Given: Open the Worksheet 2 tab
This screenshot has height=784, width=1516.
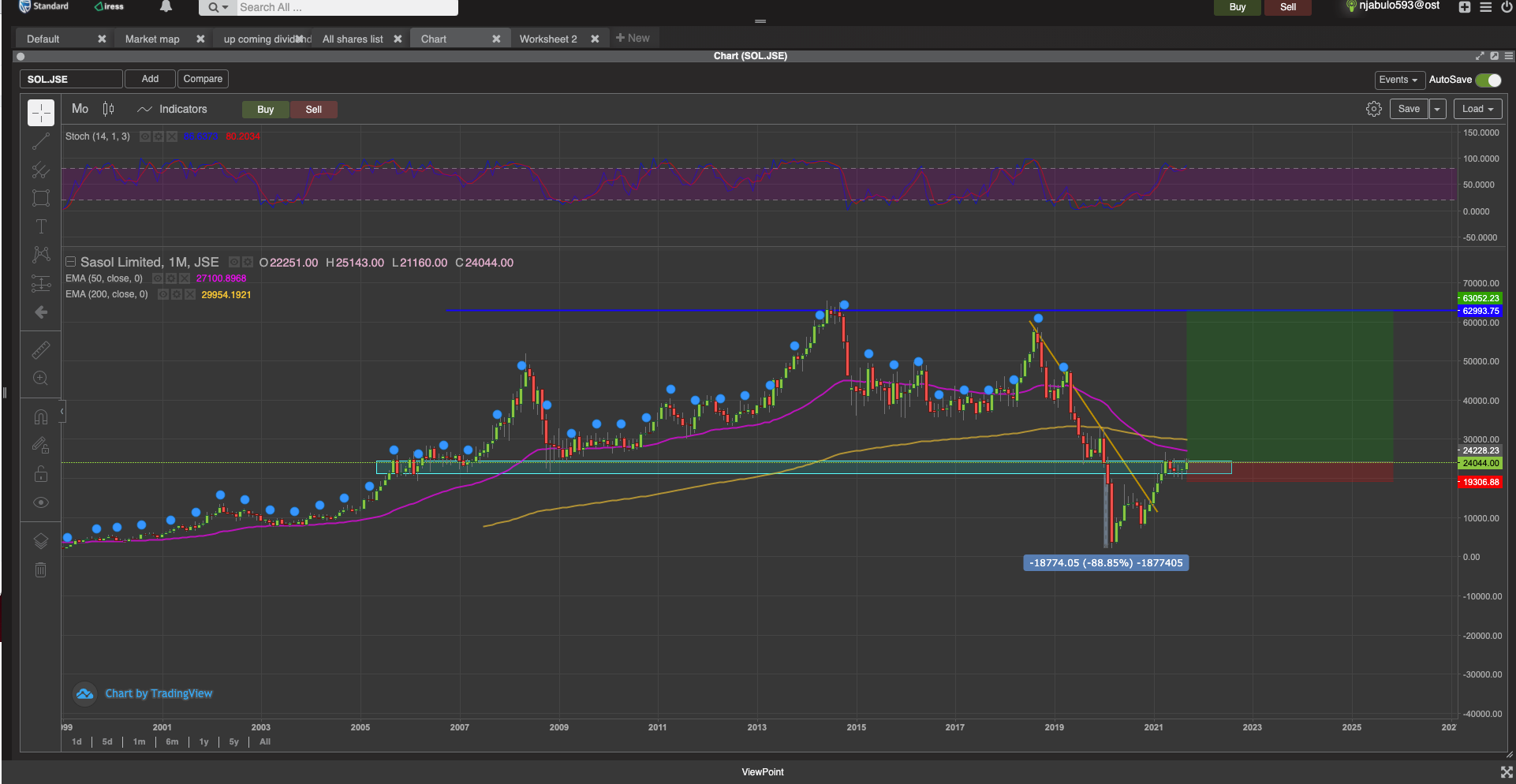Looking at the screenshot, I should [548, 39].
